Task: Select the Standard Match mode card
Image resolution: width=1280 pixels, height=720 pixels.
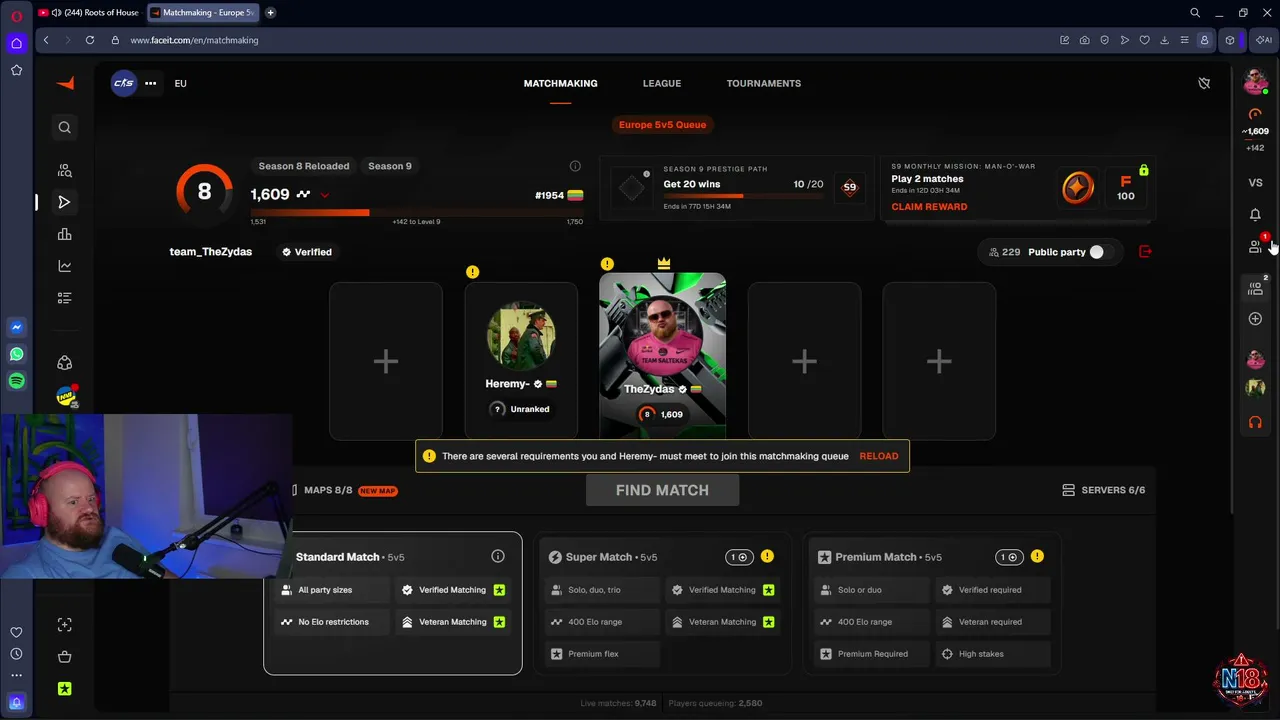Action: coord(392,603)
